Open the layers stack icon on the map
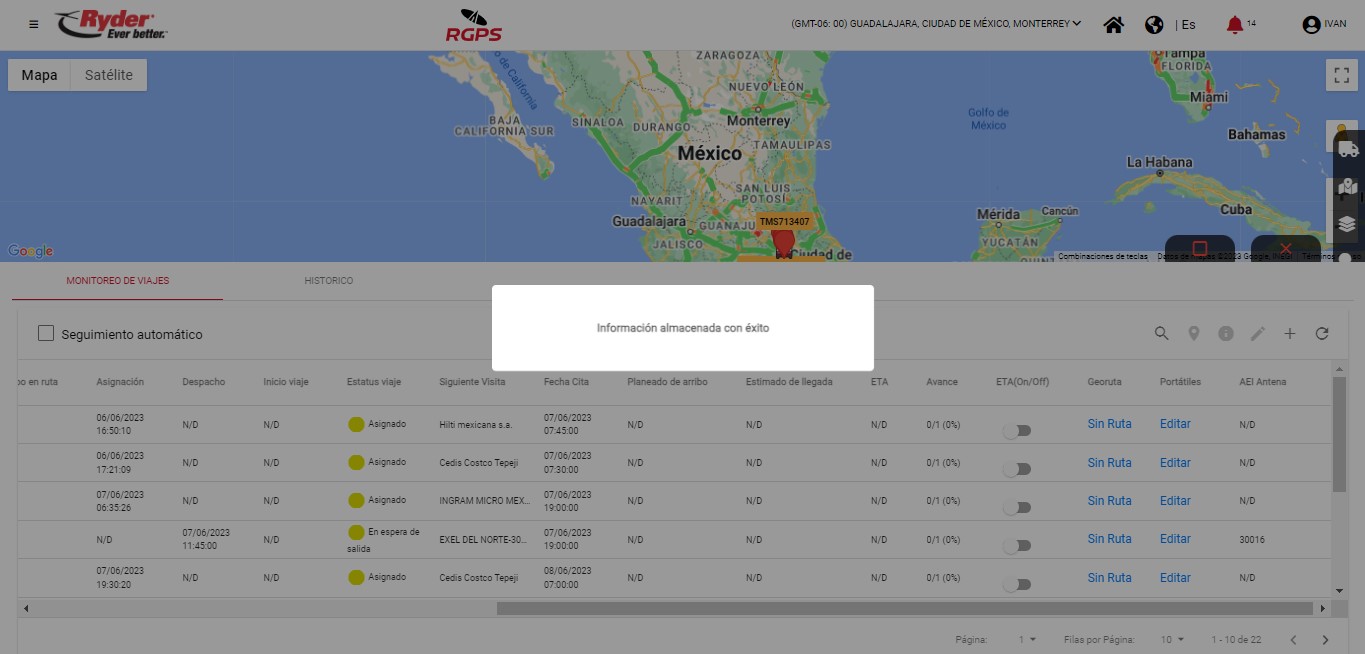 (x=1347, y=224)
